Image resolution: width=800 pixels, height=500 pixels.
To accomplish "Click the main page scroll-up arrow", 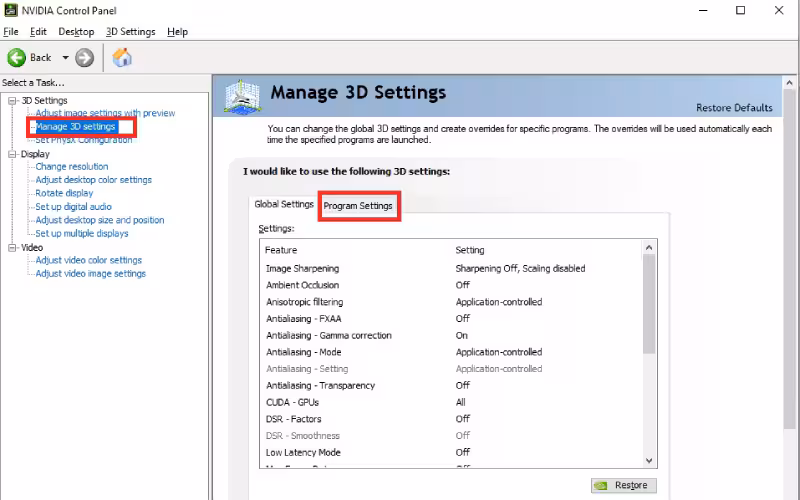I will 790,83.
